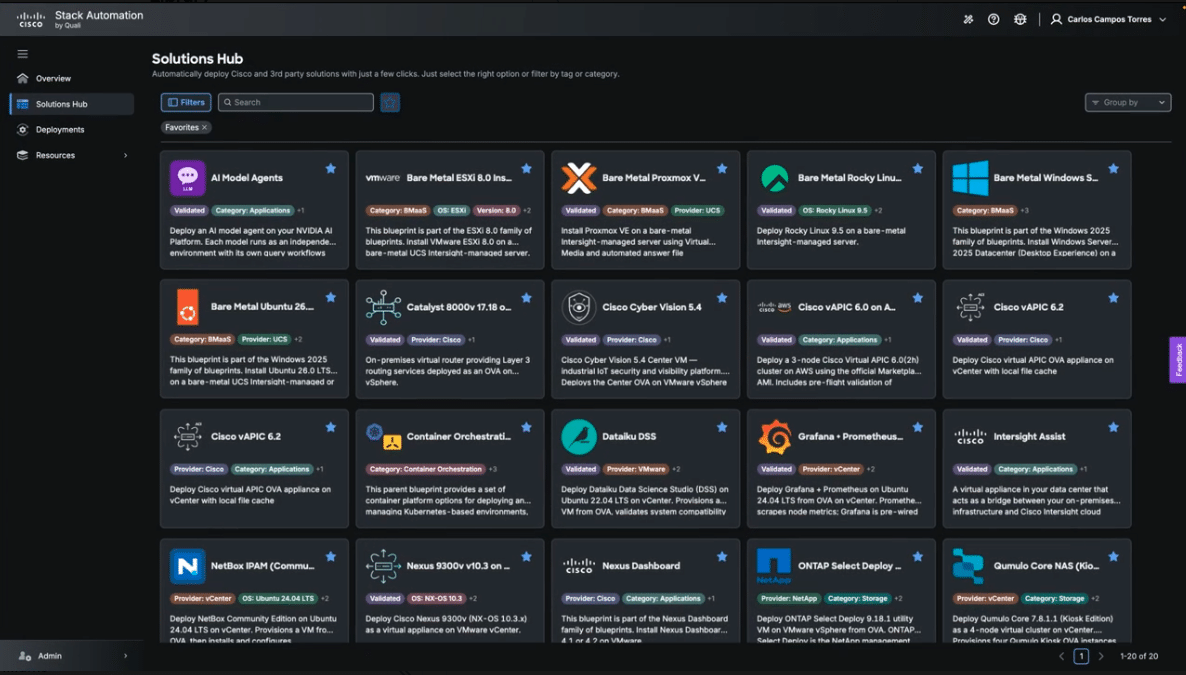The image size is (1186, 675).
Task: Click the Resources sidebar icon
Action: click(x=23, y=155)
